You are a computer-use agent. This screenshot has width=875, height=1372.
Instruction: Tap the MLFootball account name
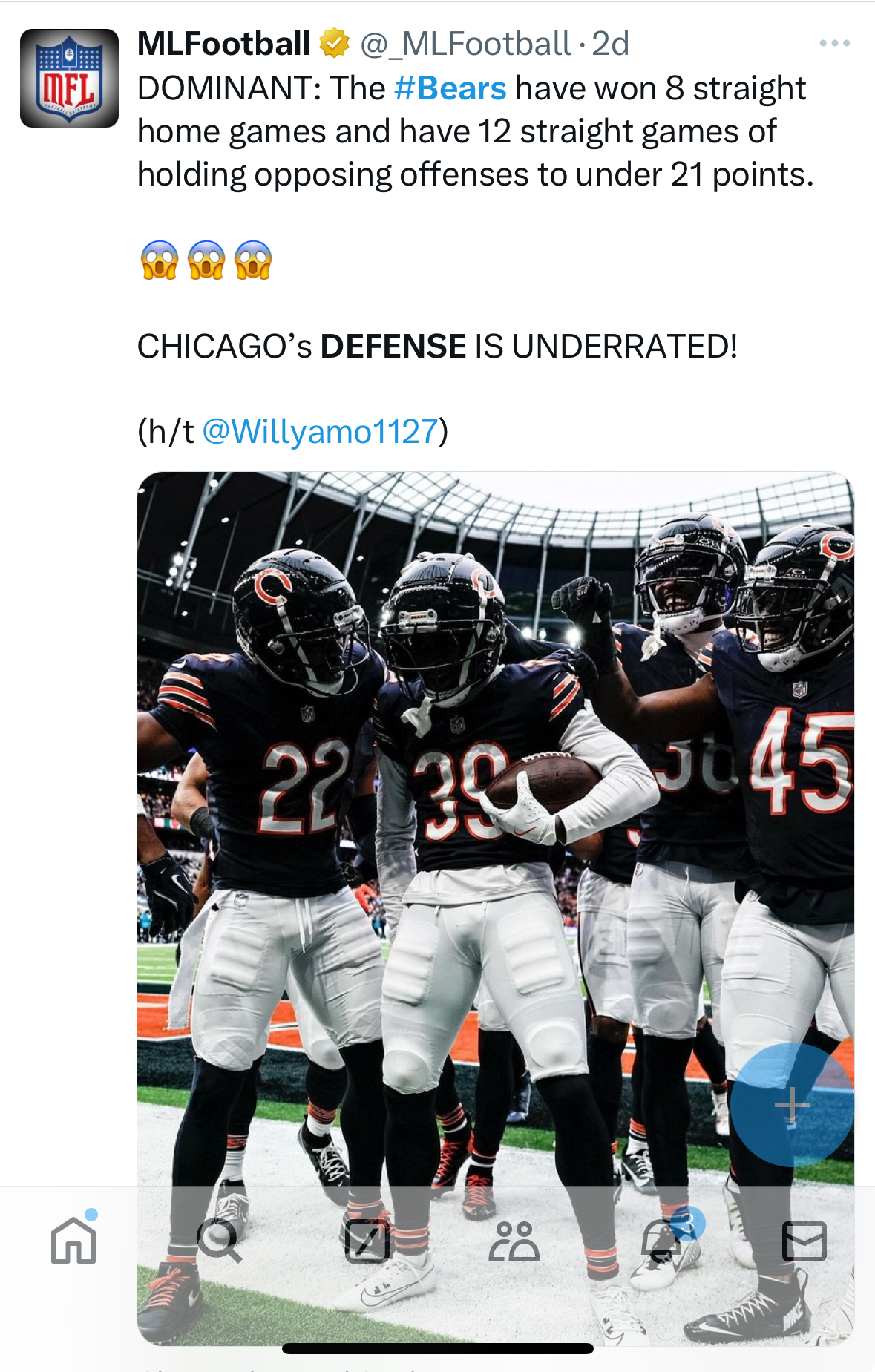(x=223, y=44)
